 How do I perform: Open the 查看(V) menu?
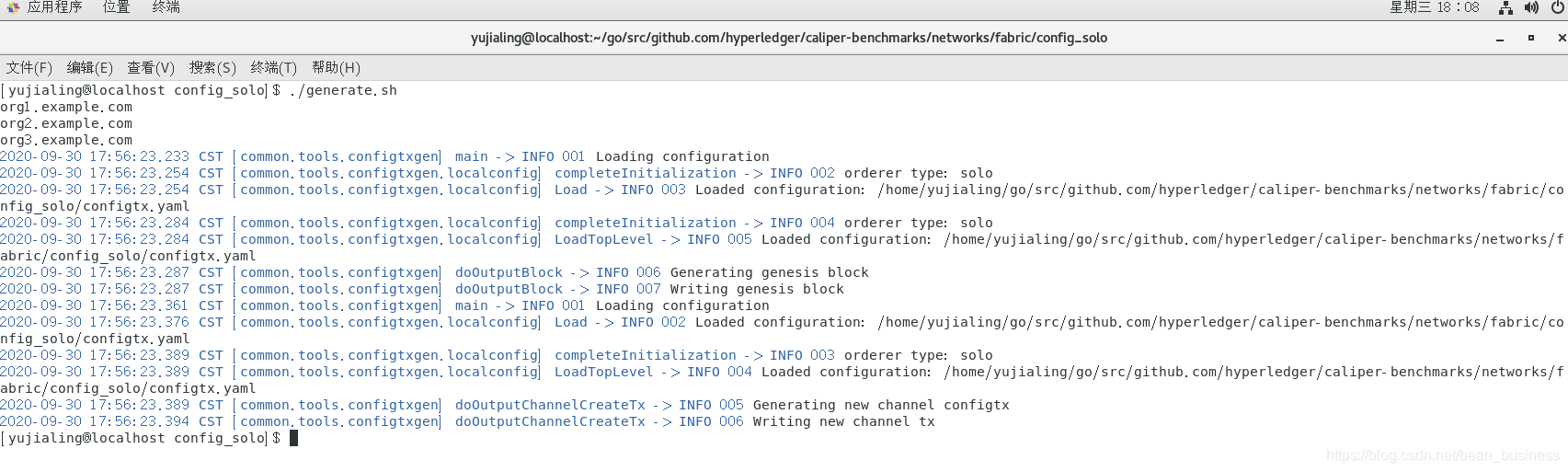(151, 67)
